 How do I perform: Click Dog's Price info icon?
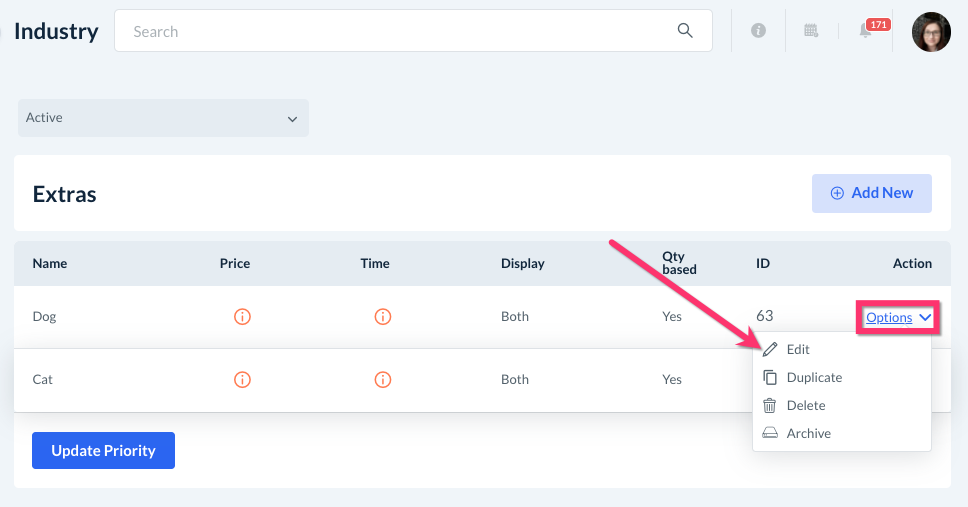242,317
